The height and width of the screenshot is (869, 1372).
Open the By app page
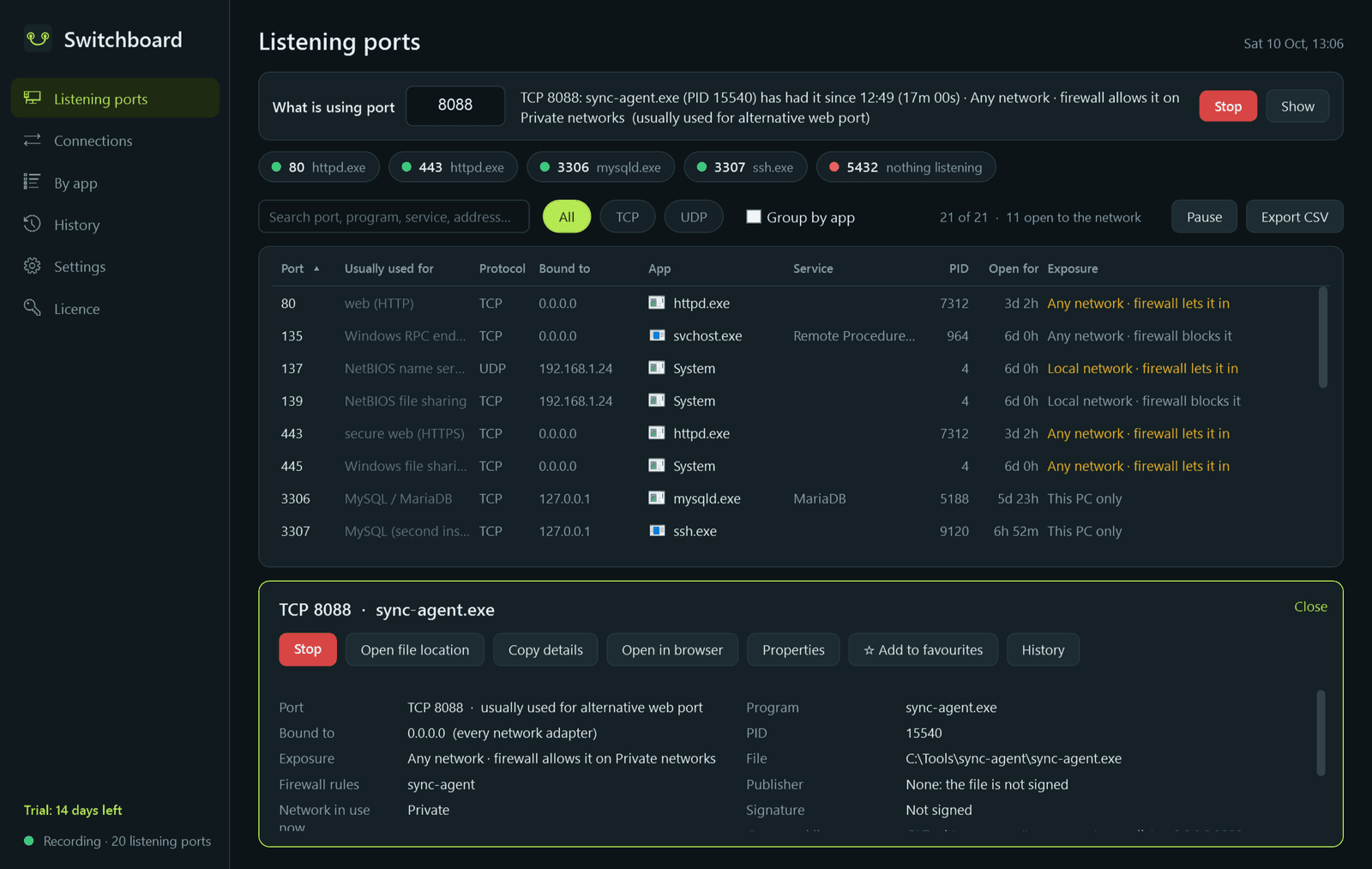[x=115, y=182]
